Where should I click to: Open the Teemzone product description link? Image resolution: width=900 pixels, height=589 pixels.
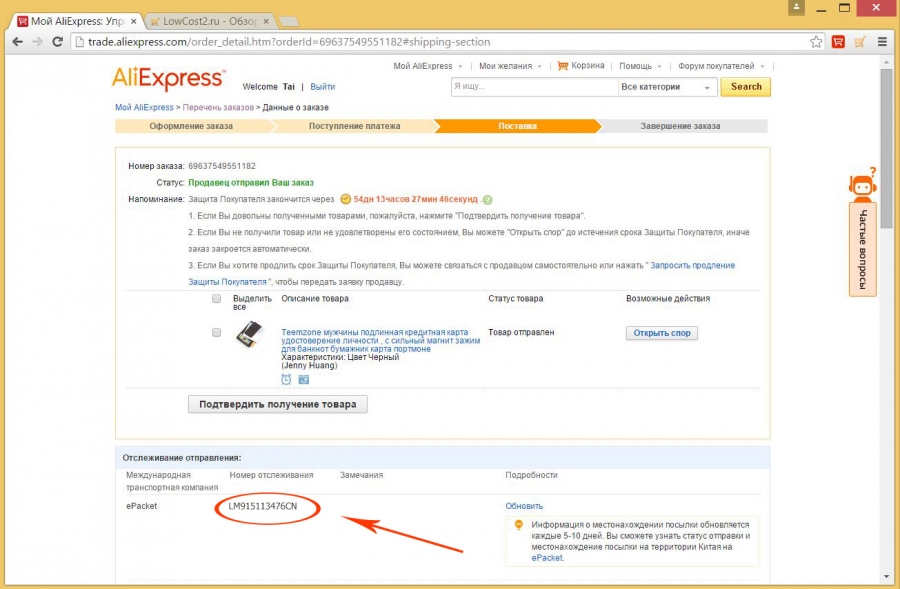click(x=381, y=340)
